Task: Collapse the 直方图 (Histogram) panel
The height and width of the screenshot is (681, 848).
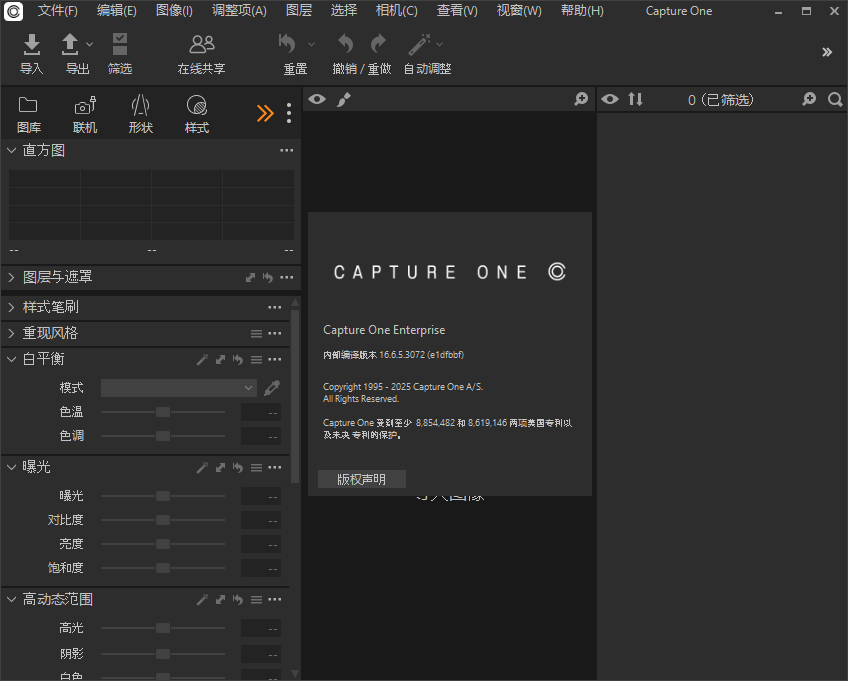Action: (x=10, y=150)
